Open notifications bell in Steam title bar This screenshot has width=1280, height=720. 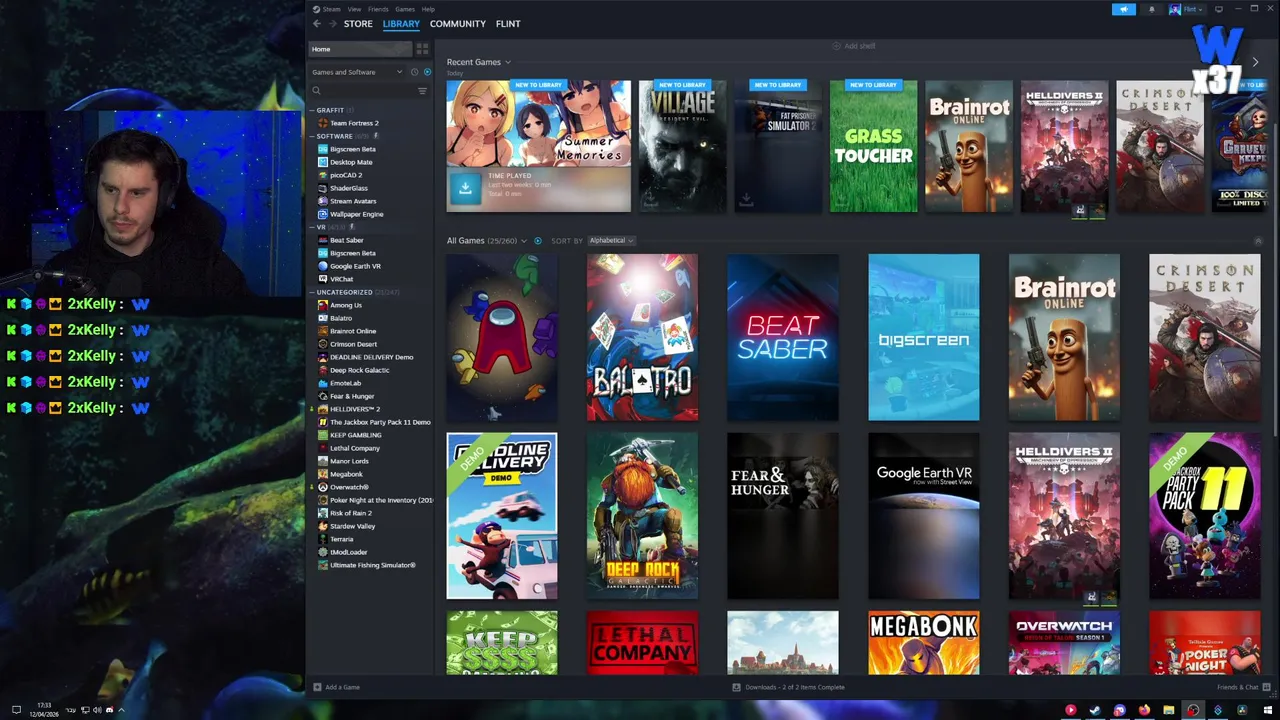[1151, 9]
